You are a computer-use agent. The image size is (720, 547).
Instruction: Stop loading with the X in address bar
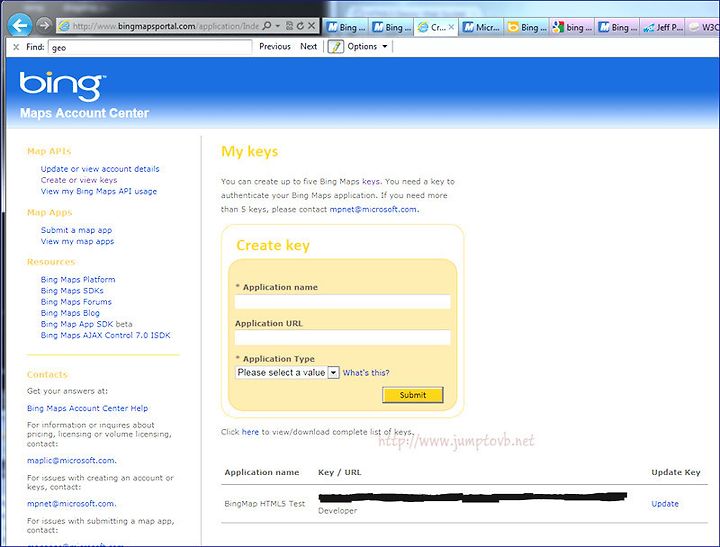(311, 26)
